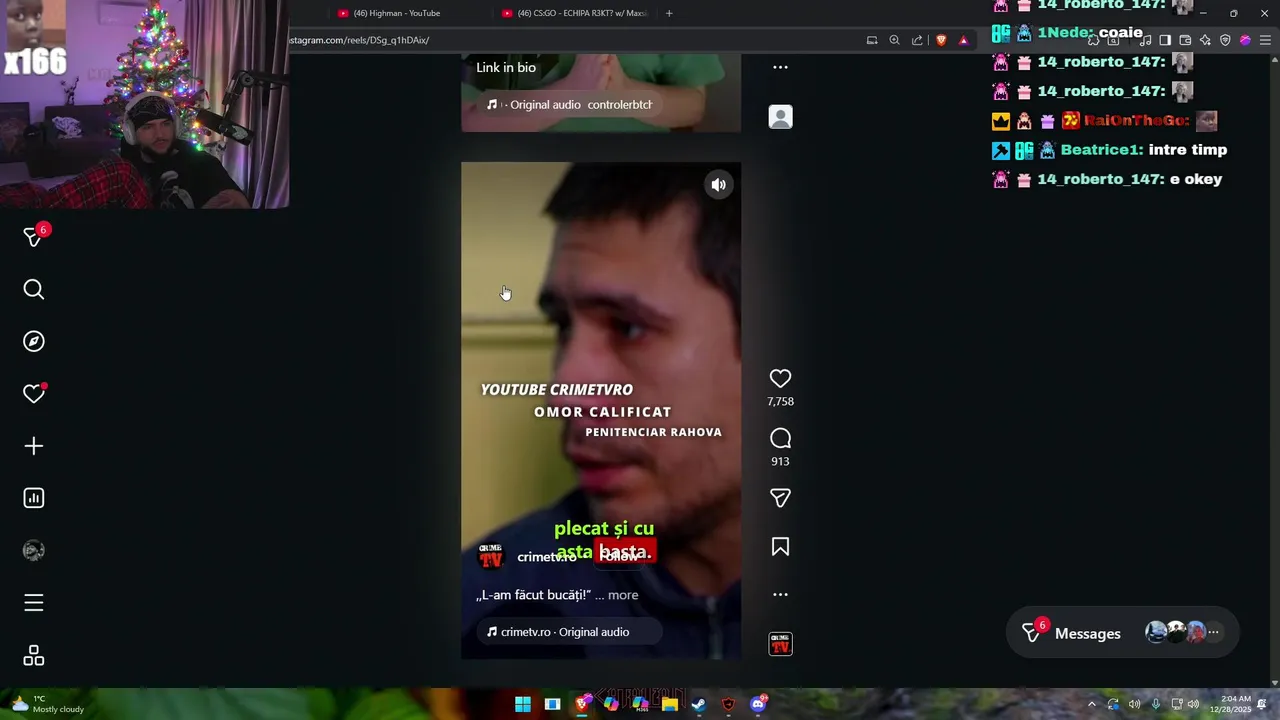The width and height of the screenshot is (1280, 720).
Task: Open Discord from the taskbar
Action: [x=758, y=704]
